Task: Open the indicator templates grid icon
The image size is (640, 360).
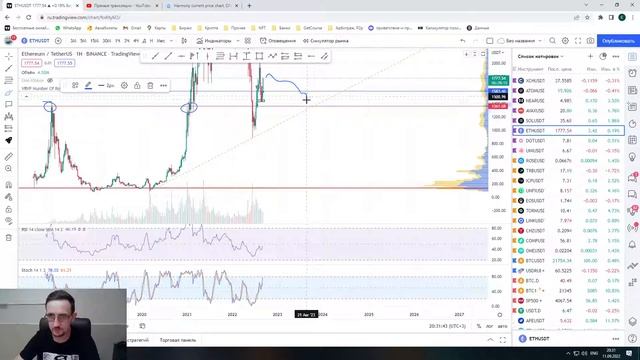Action: point(248,41)
